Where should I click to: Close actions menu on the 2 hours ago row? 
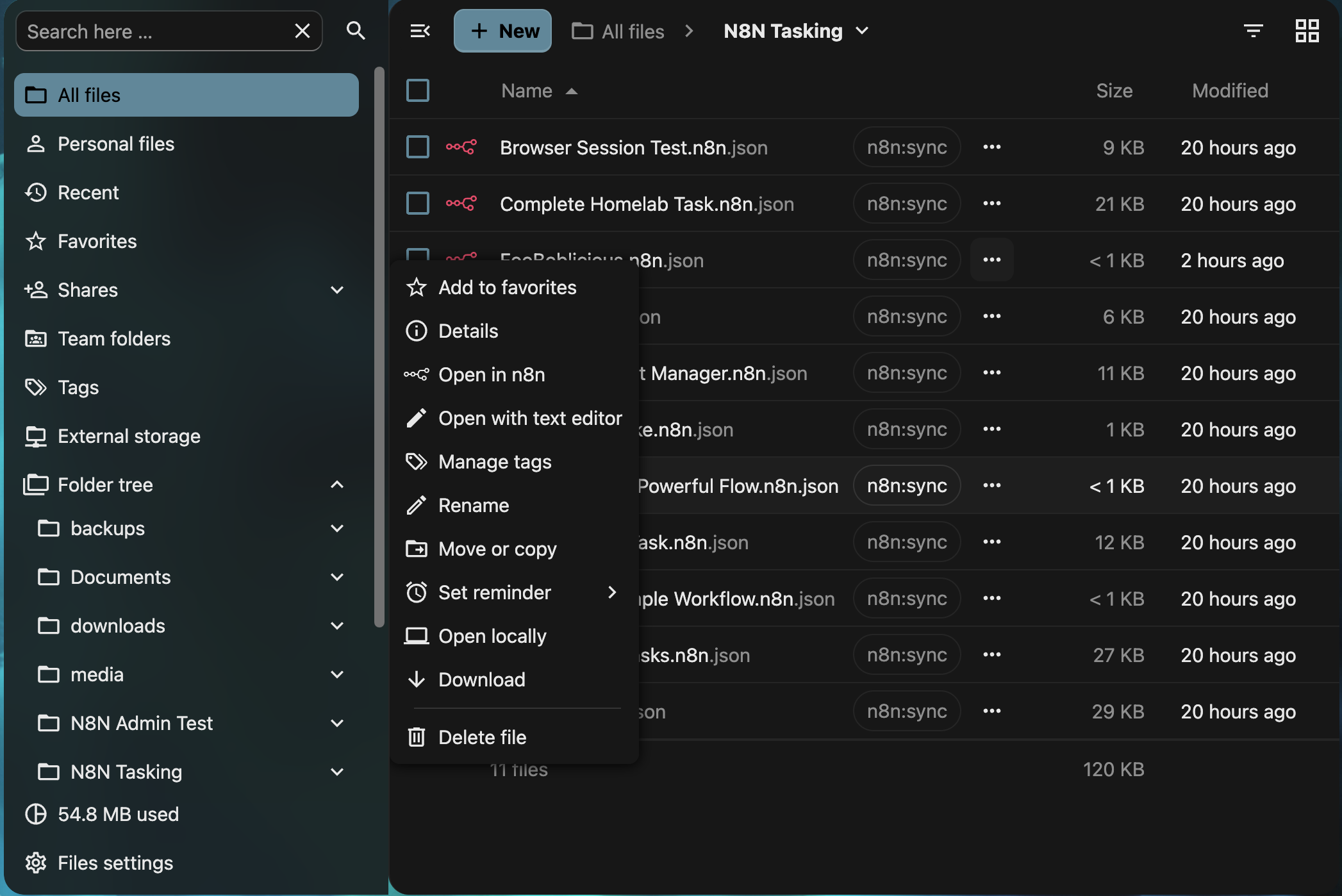click(x=992, y=260)
